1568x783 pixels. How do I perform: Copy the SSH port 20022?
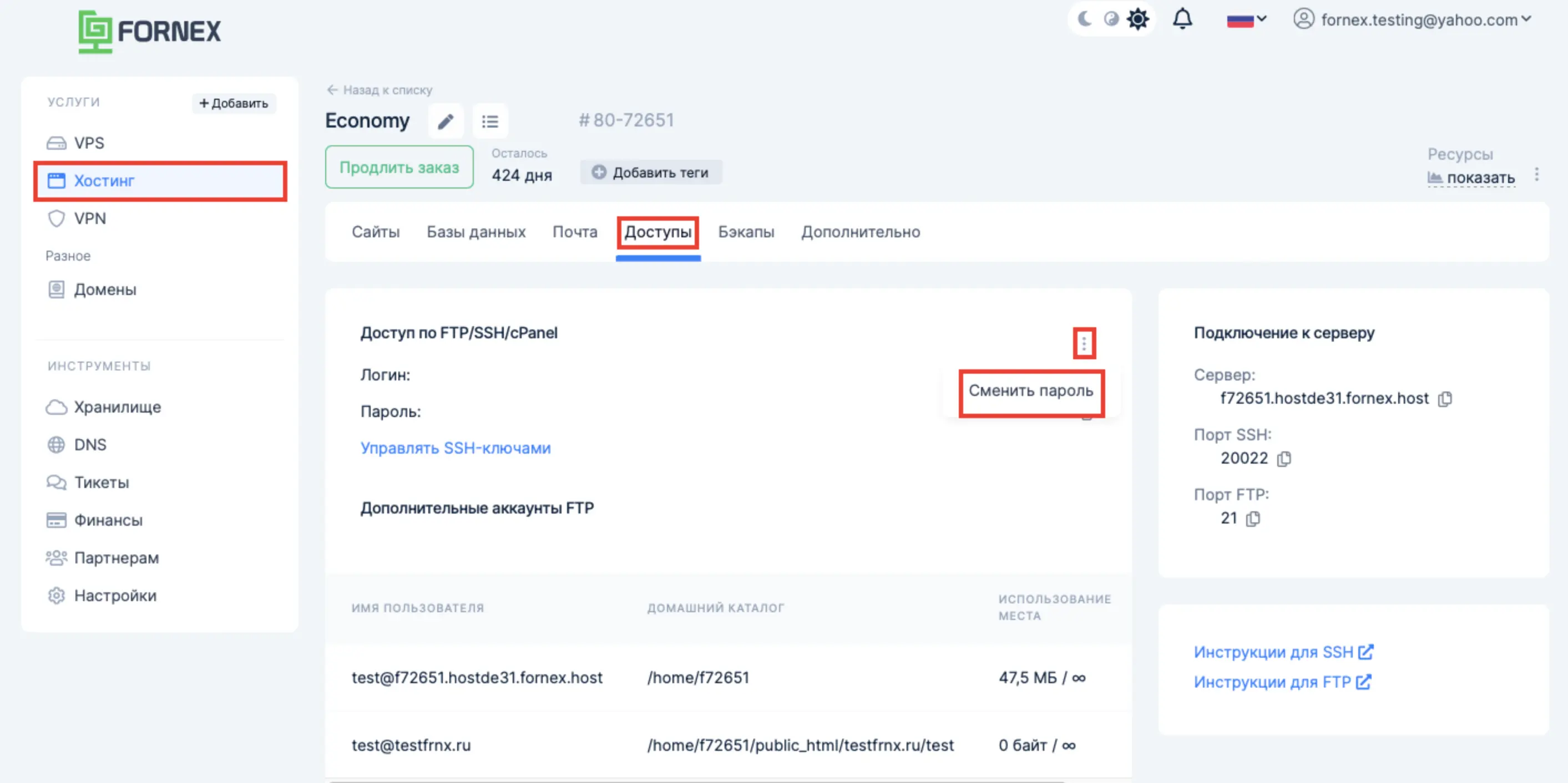click(x=1284, y=458)
